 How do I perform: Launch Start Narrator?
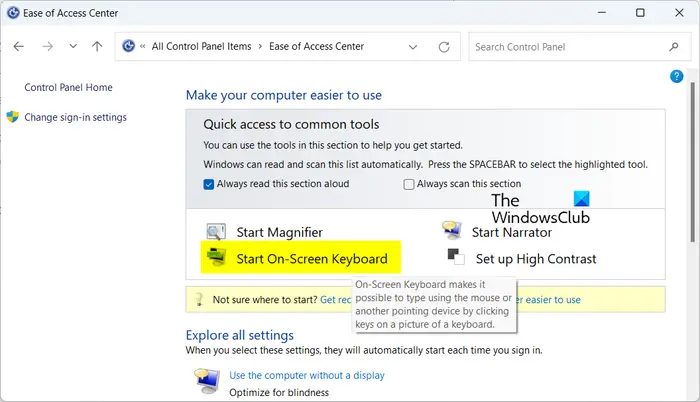point(512,232)
